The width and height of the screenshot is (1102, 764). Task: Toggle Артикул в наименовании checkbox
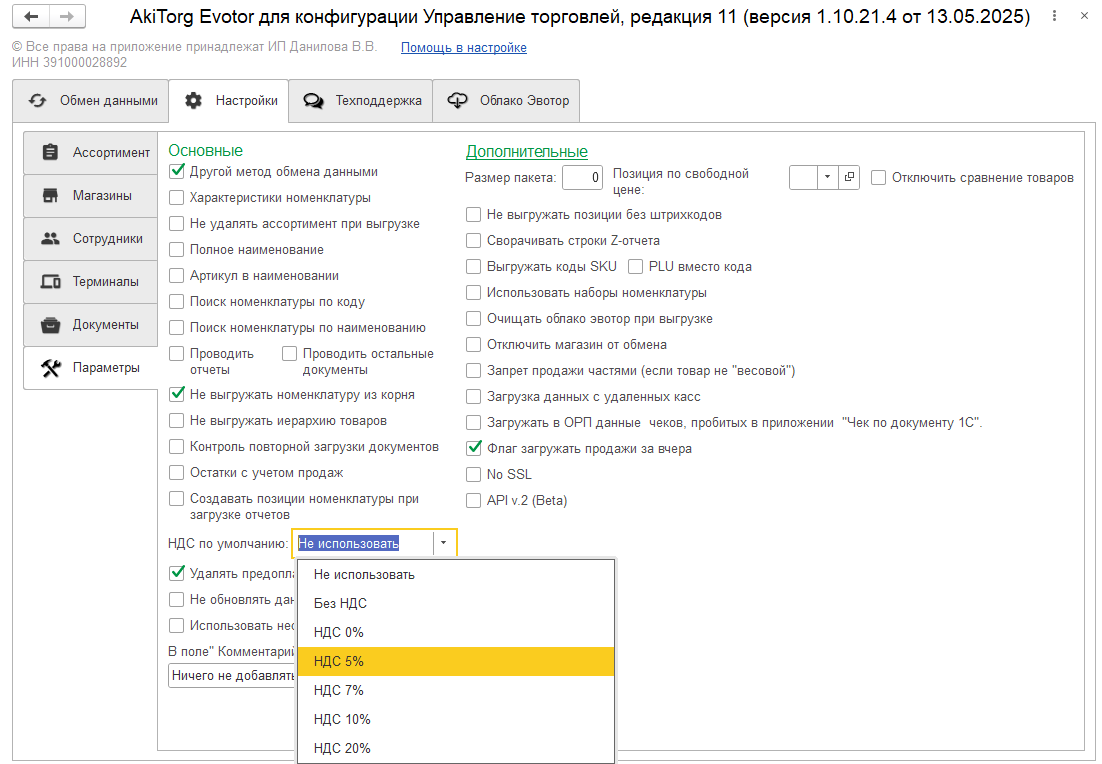pyautogui.click(x=177, y=276)
